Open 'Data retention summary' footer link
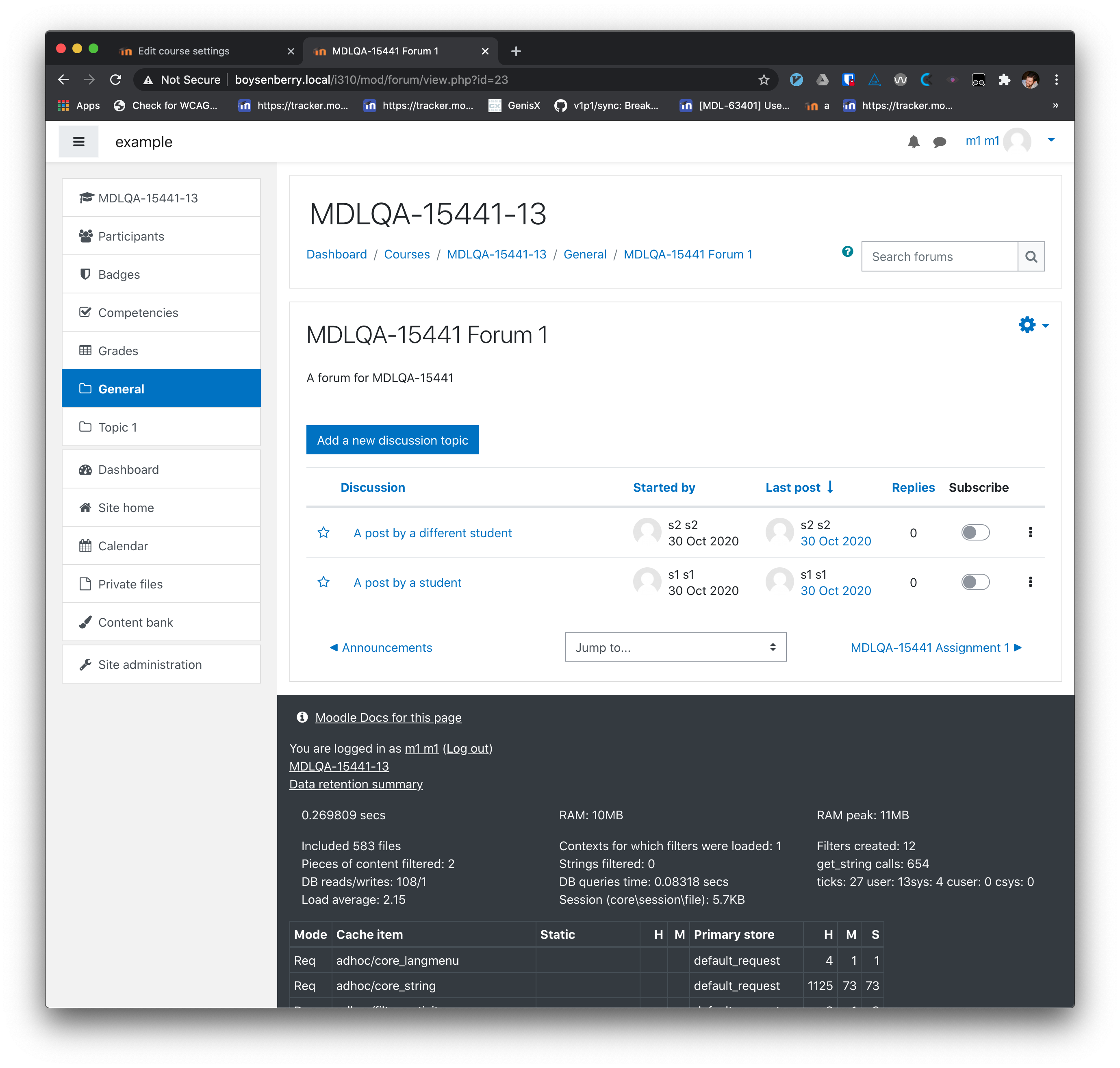Screen dimensions: 1120x1068 (356, 784)
